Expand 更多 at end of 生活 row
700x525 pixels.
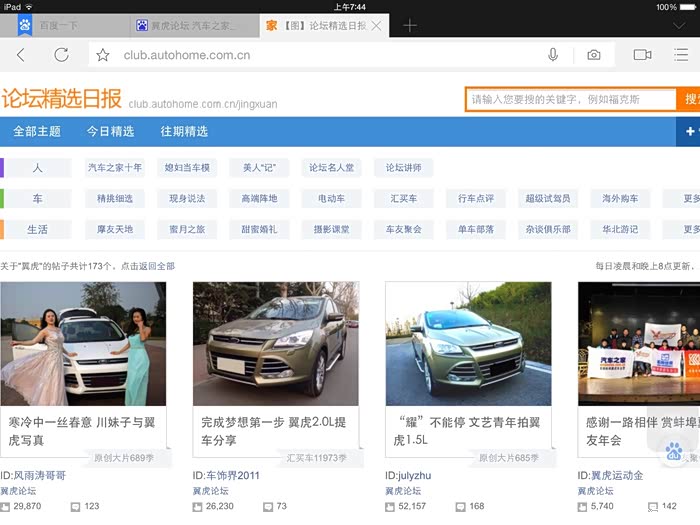coord(690,229)
